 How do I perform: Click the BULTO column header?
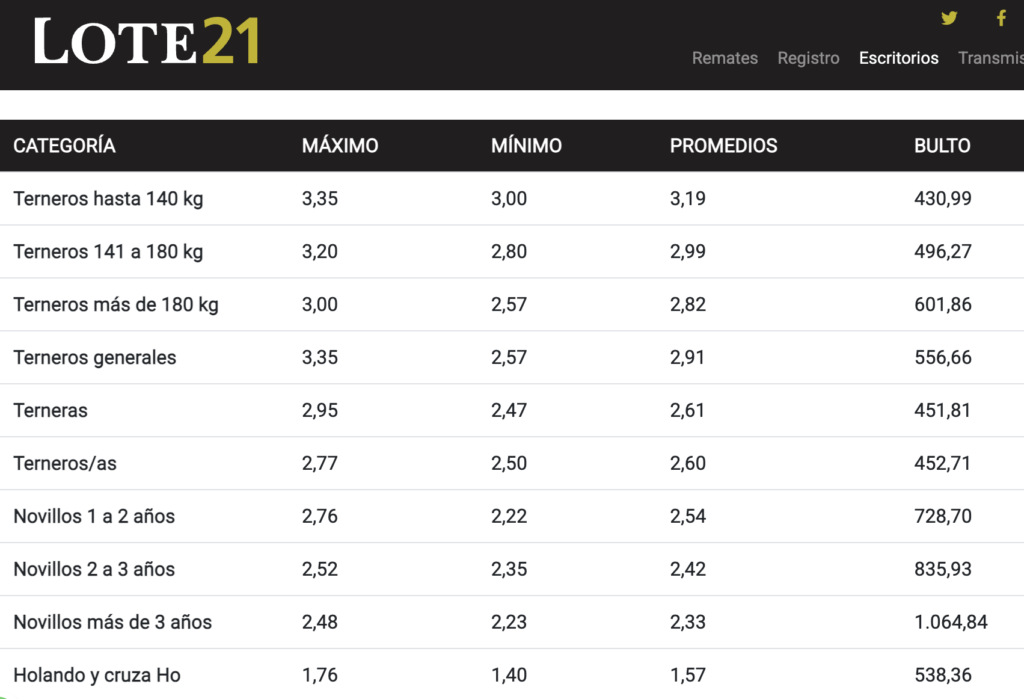pos(942,146)
